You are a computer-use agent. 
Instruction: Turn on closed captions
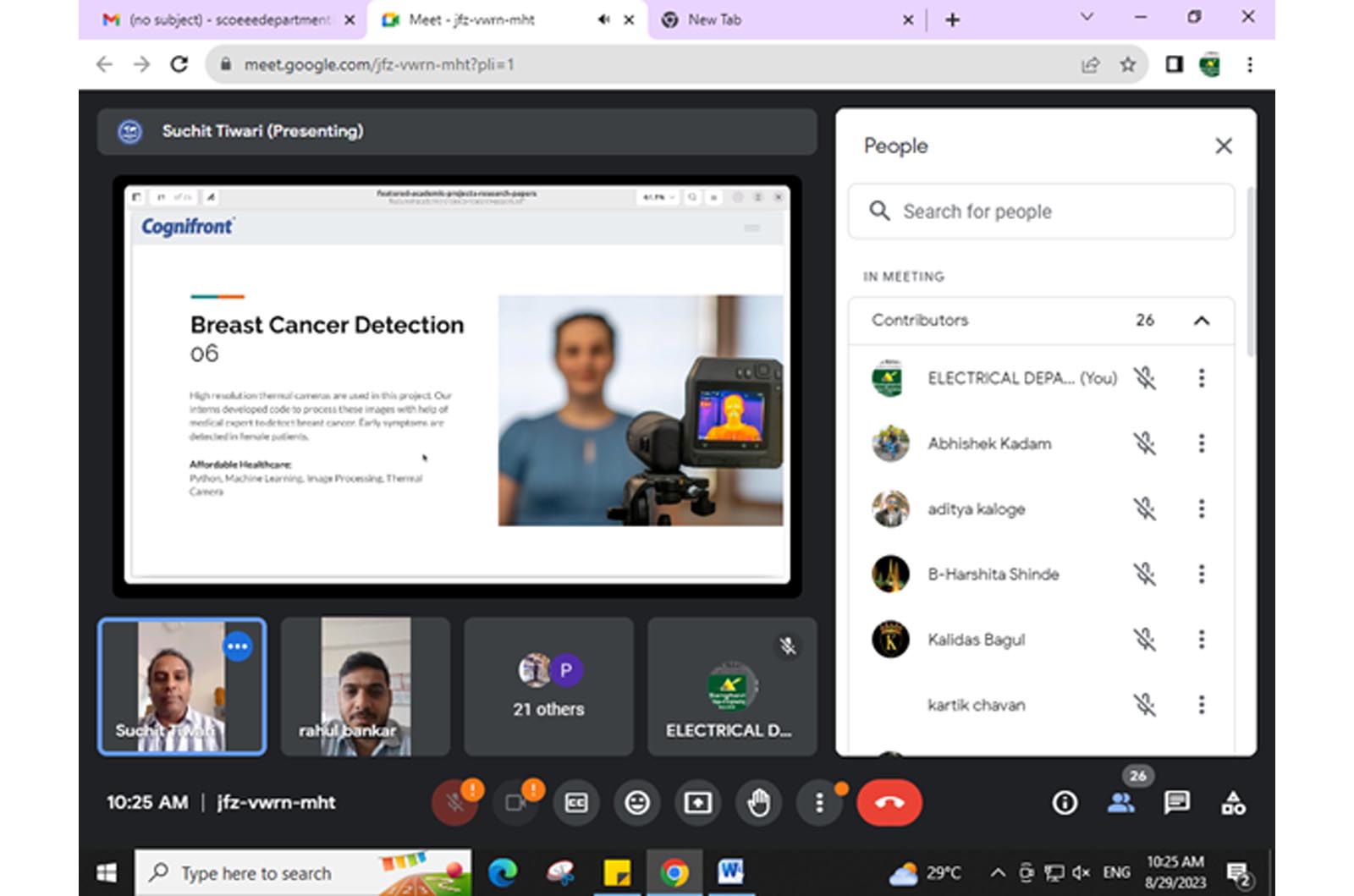point(576,802)
